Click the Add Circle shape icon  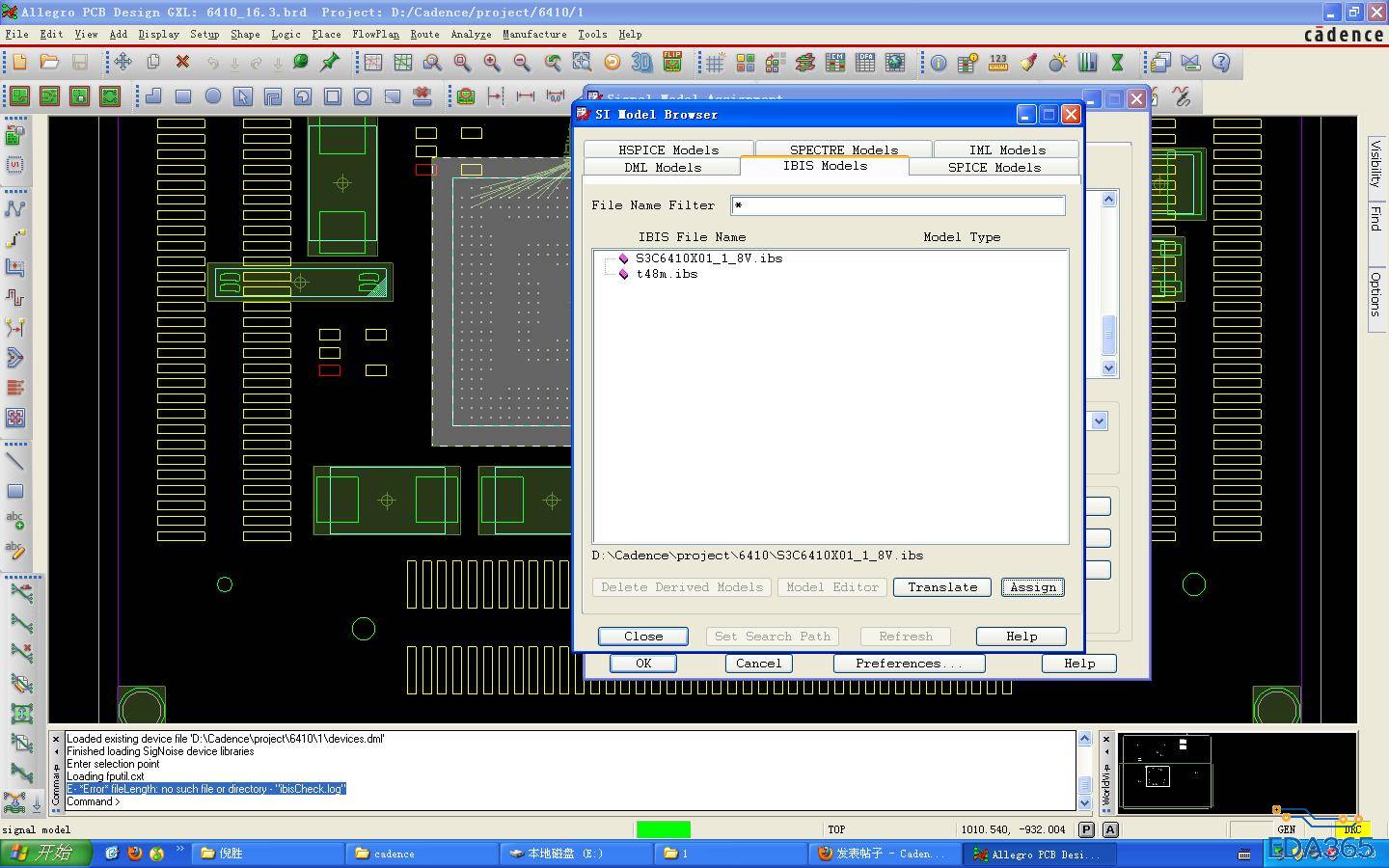pos(213,96)
